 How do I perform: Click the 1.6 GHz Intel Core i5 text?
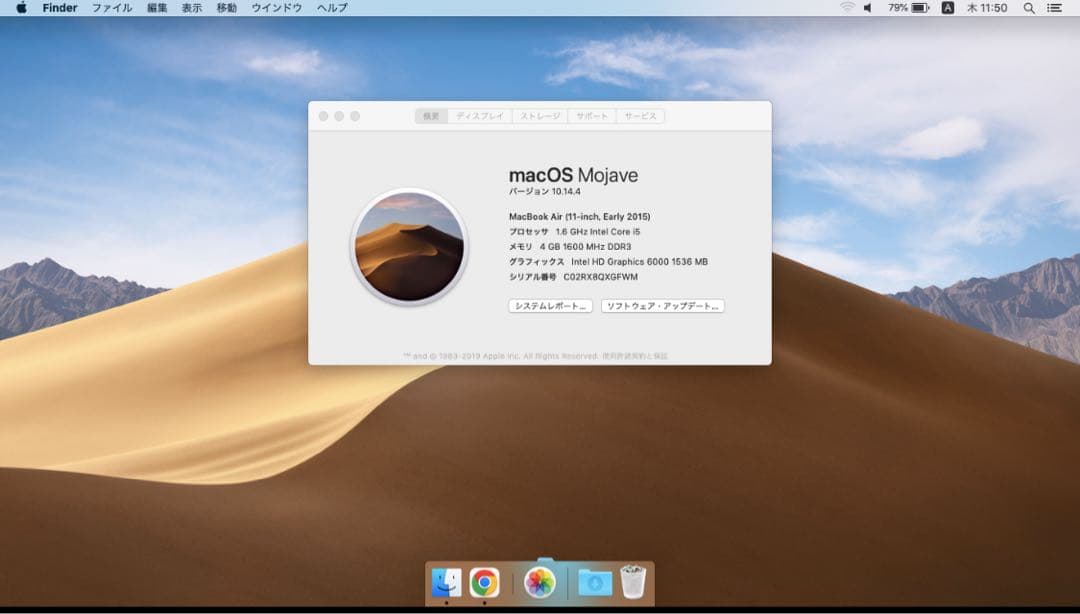(598, 232)
